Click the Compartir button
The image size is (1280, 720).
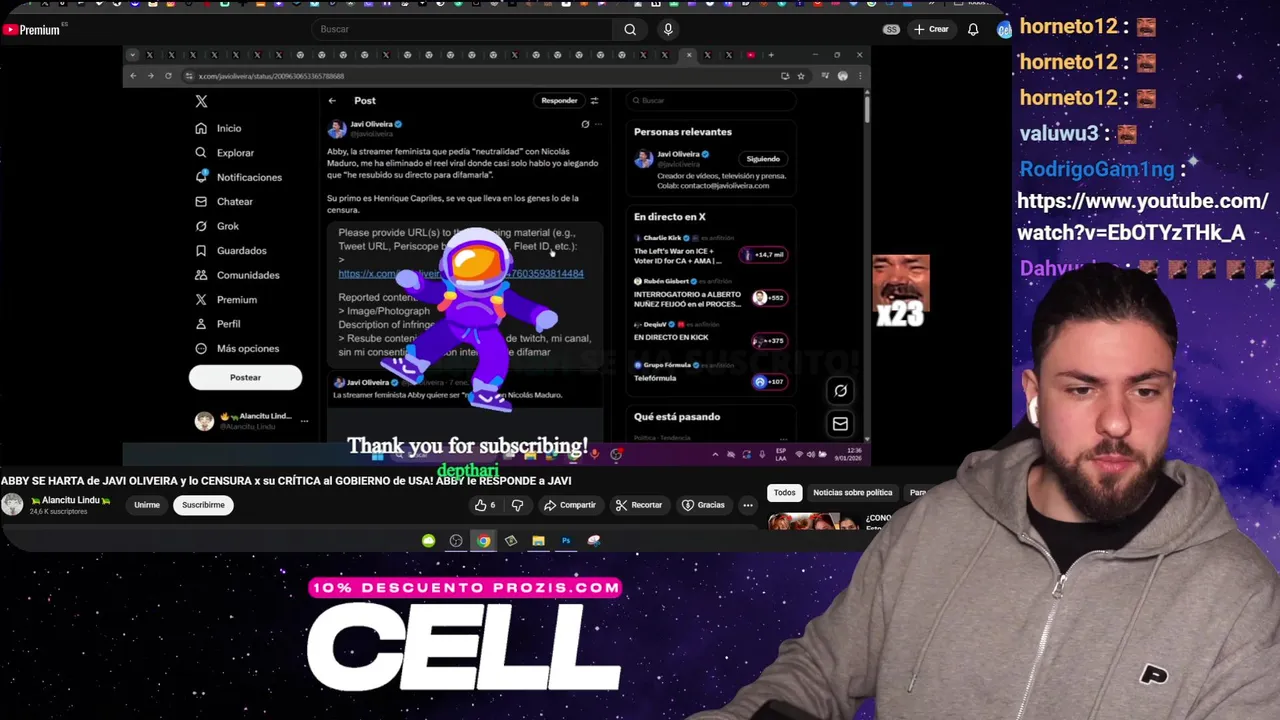click(x=569, y=505)
